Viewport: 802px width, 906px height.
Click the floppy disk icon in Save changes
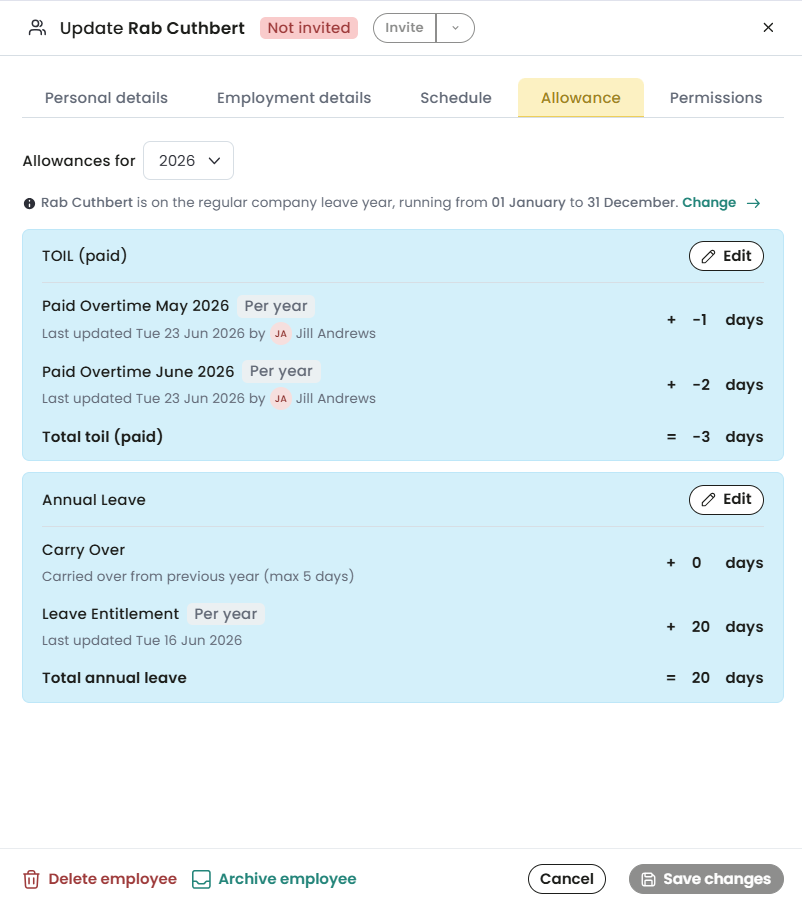click(648, 879)
